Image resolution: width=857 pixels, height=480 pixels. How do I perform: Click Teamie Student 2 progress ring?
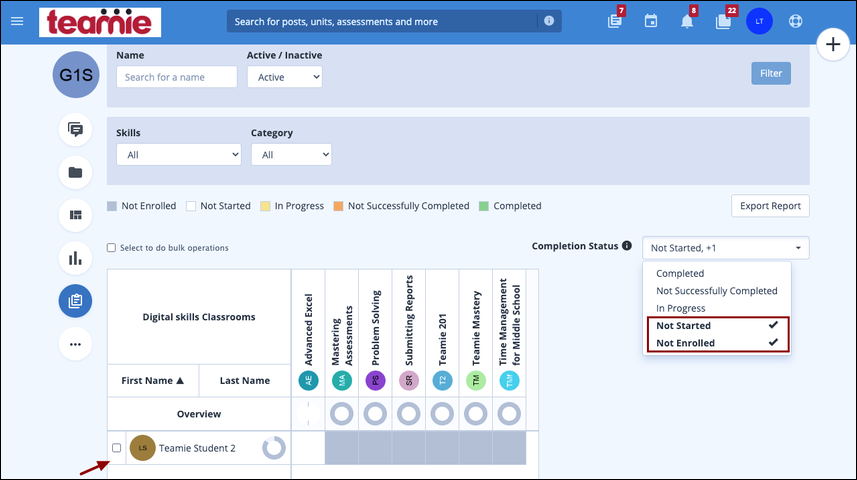(x=274, y=448)
